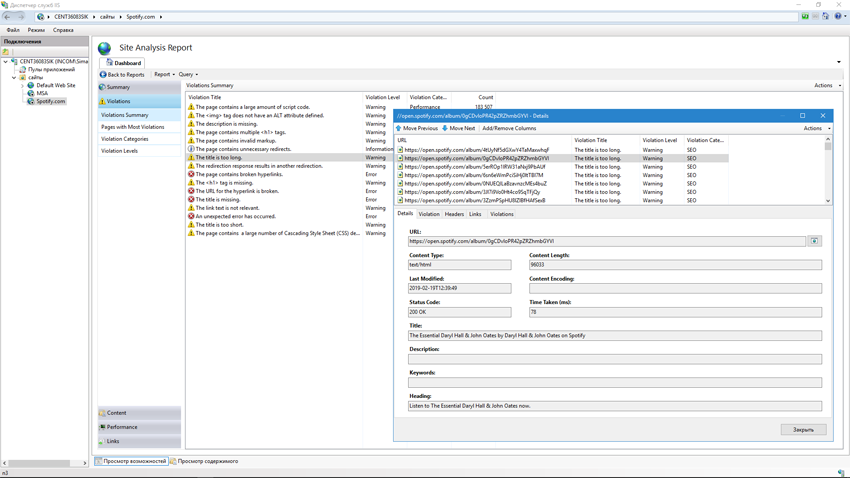Open the Violations section header

click(x=139, y=101)
